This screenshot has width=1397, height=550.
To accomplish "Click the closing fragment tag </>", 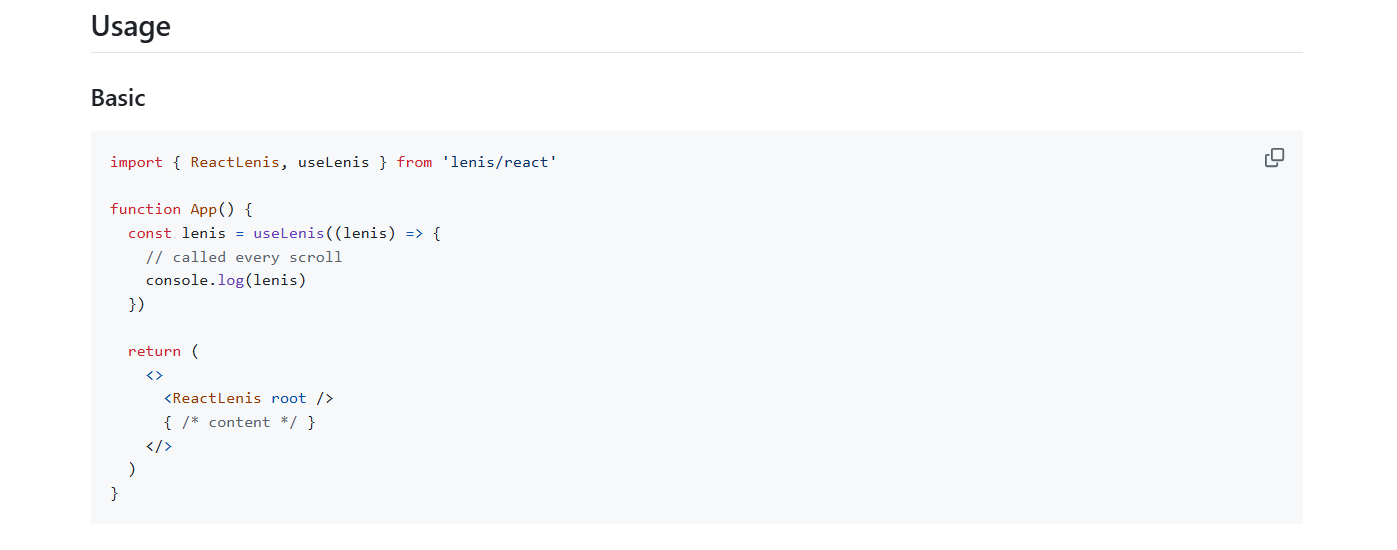I will point(159,446).
